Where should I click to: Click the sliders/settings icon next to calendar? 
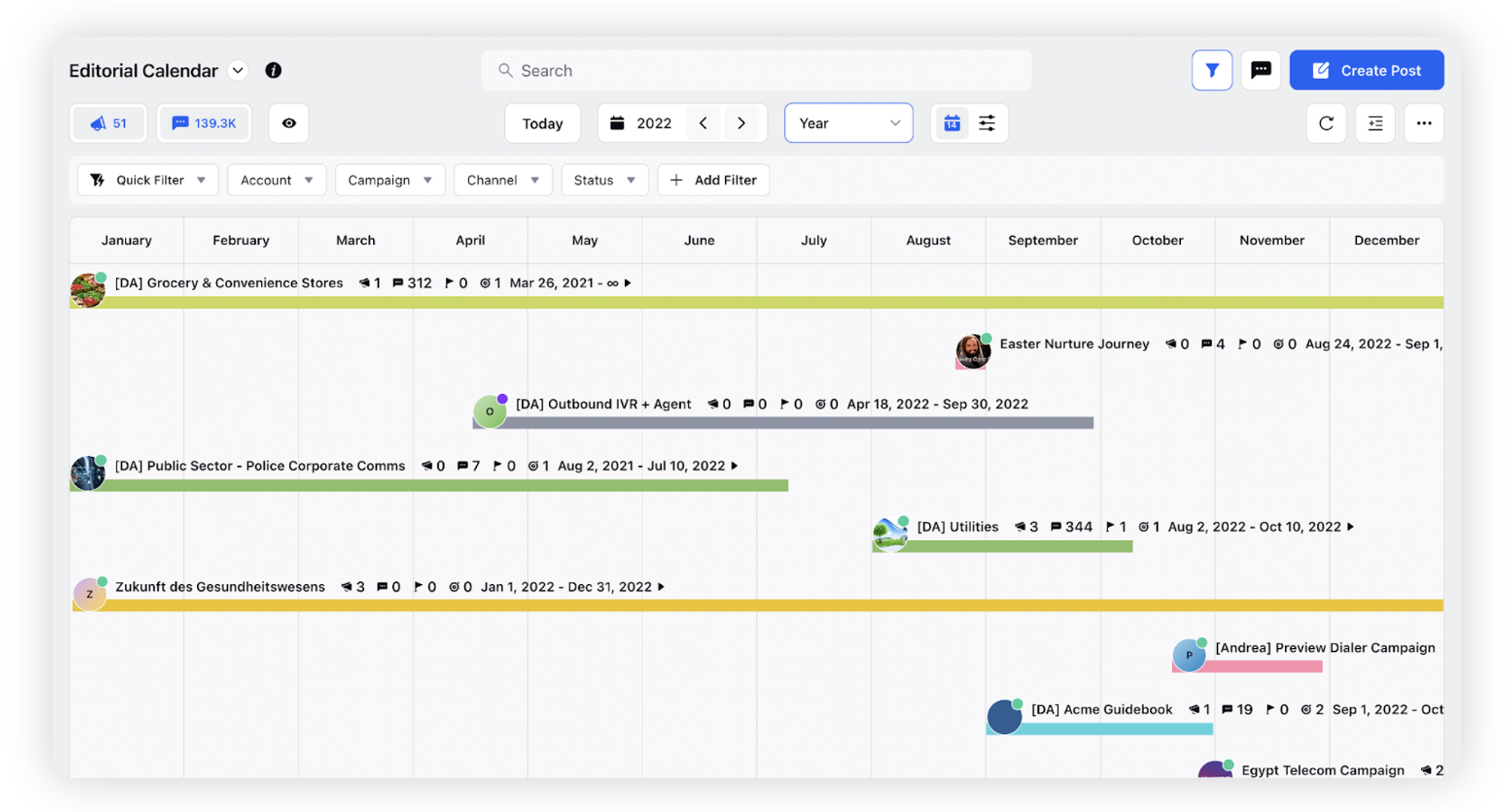click(x=986, y=122)
